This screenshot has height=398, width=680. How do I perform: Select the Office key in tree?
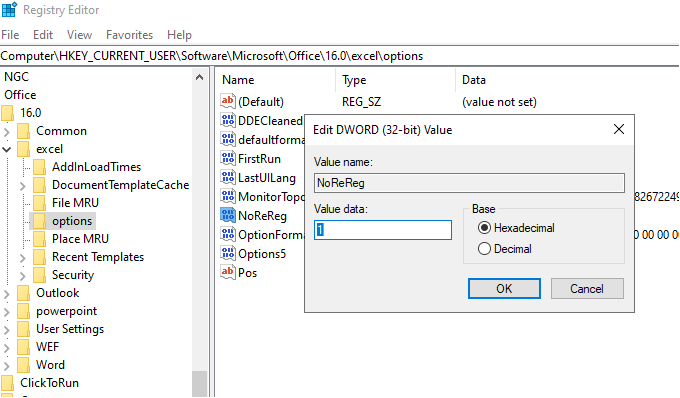(x=20, y=95)
